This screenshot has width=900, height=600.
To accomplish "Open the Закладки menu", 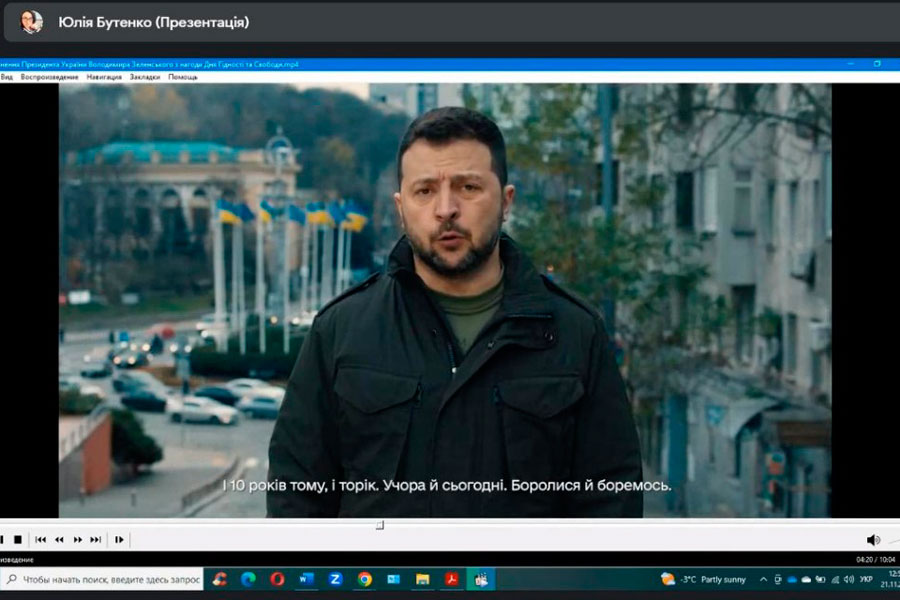I will [x=144, y=77].
